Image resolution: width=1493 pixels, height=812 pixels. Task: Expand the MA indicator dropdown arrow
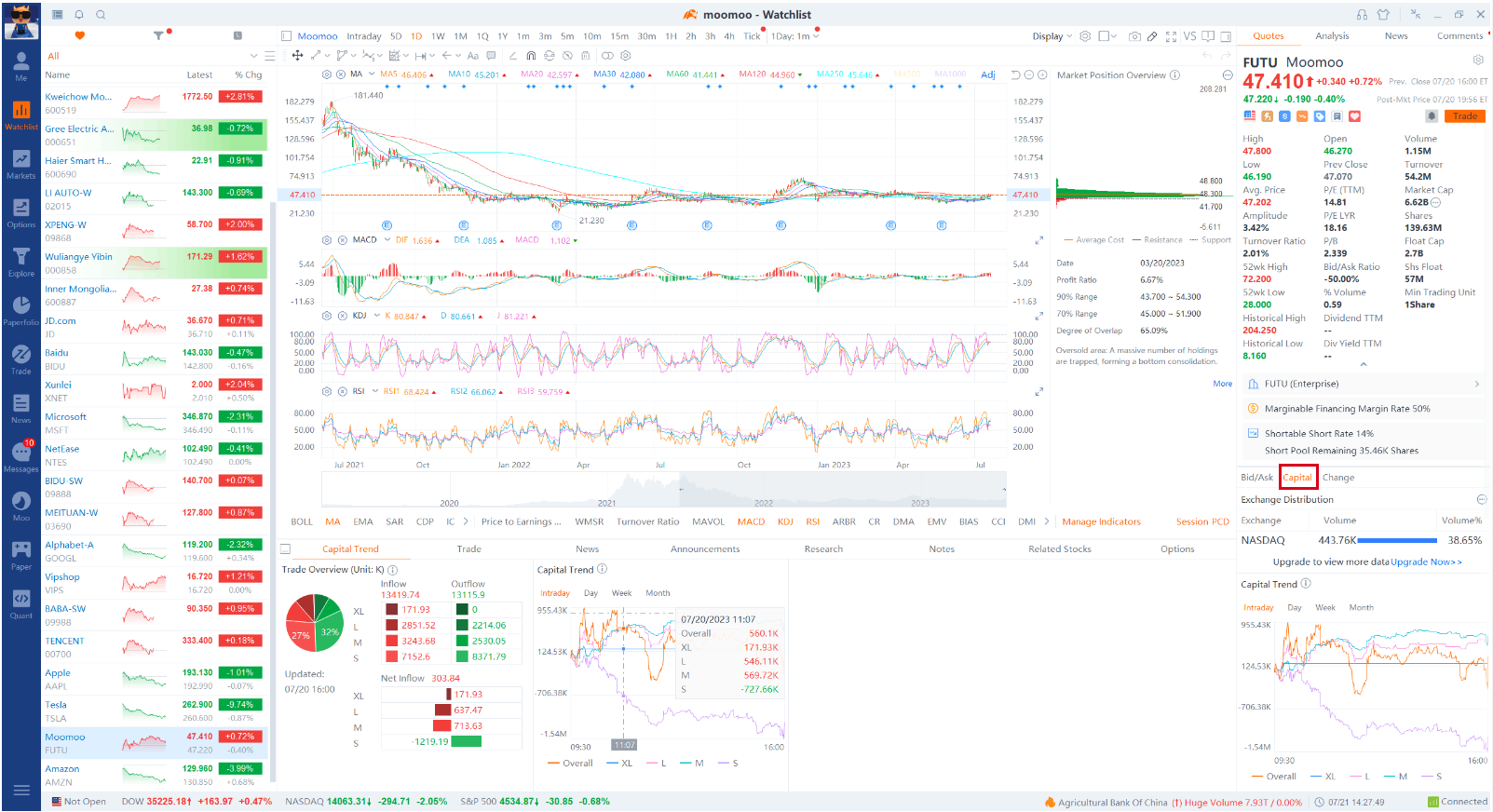click(372, 74)
